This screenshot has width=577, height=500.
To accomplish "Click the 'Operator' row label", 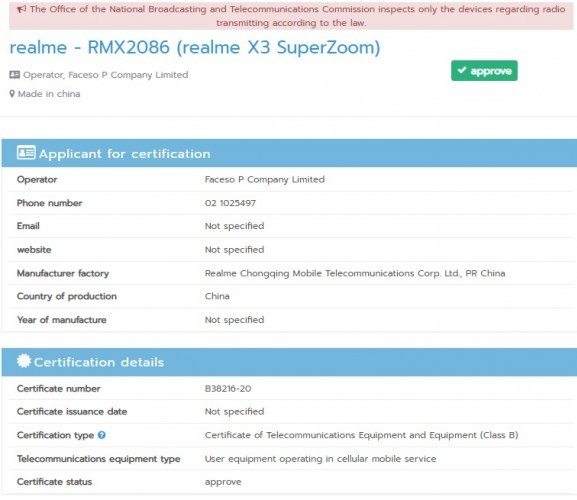I will click(37, 180).
